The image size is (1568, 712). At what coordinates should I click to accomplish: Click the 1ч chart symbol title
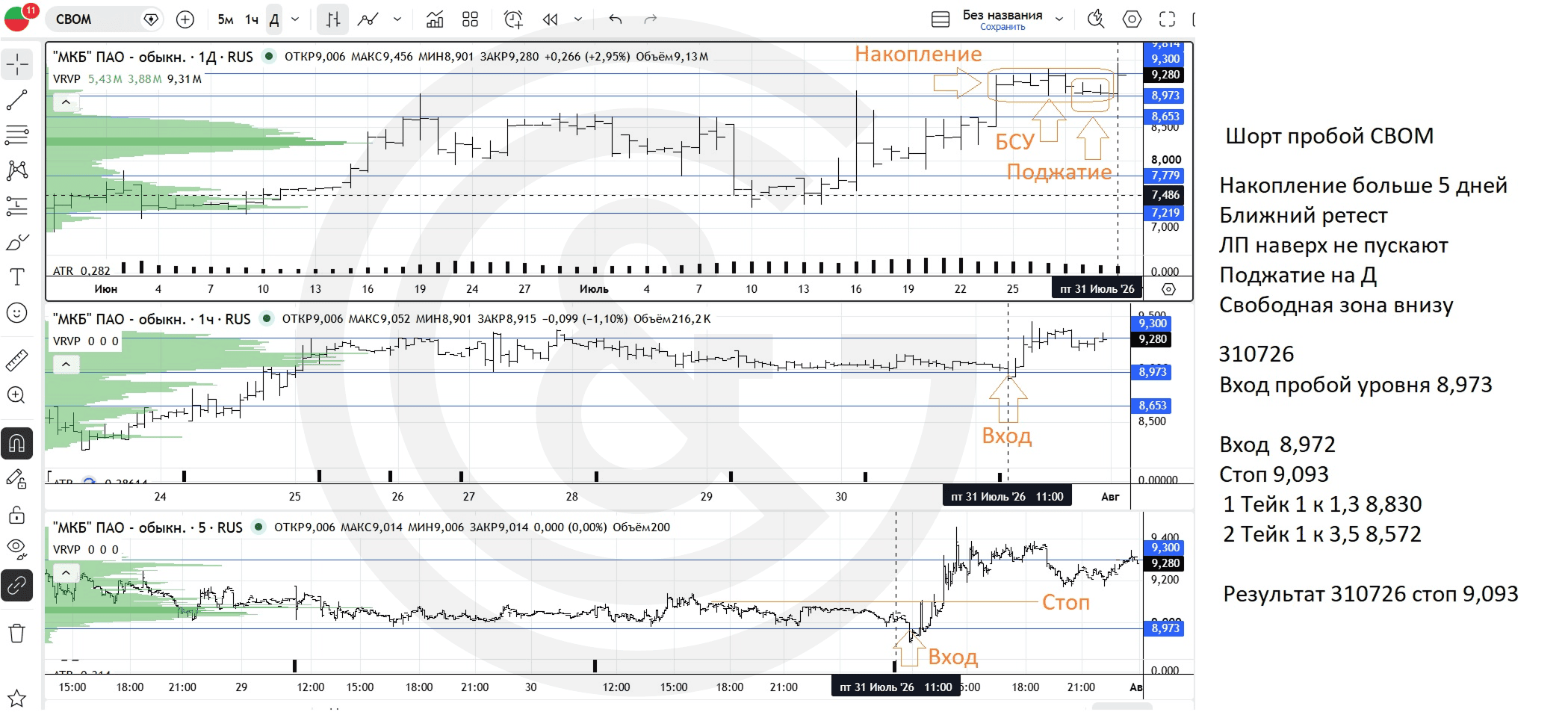click(152, 319)
